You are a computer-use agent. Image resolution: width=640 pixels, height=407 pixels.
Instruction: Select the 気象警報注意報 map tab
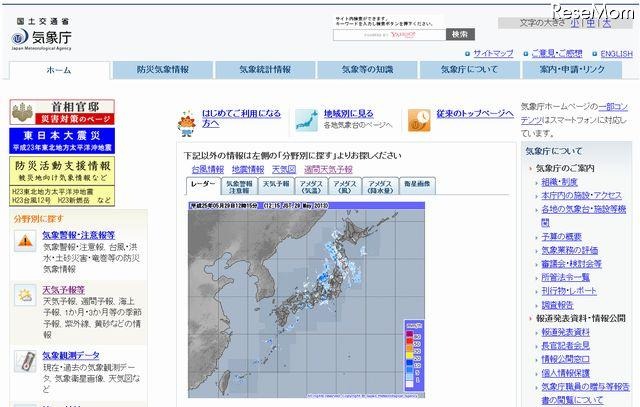pyautogui.click(x=239, y=187)
